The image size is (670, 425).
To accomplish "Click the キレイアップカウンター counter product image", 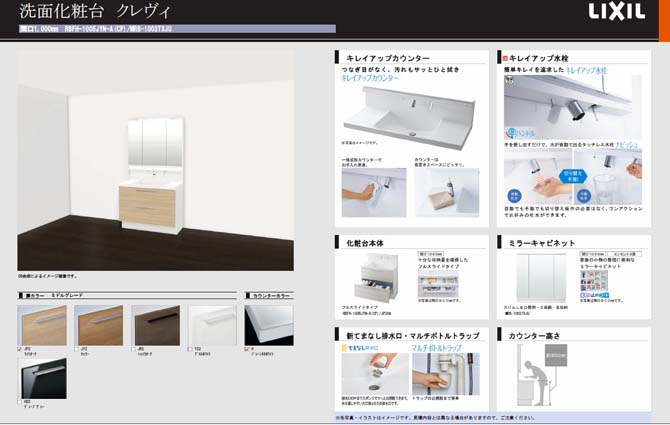I will (410, 117).
